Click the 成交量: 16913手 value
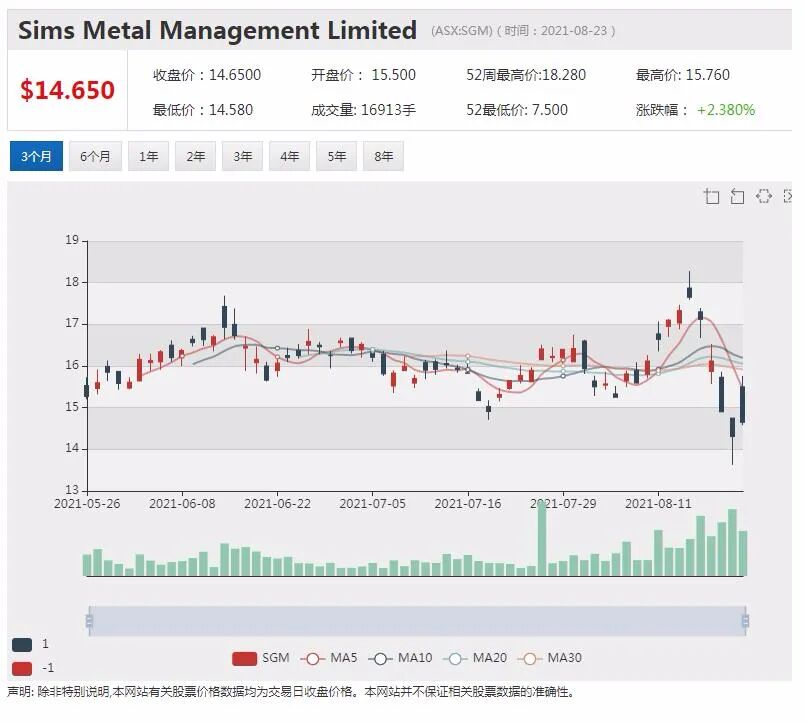 pos(363,110)
